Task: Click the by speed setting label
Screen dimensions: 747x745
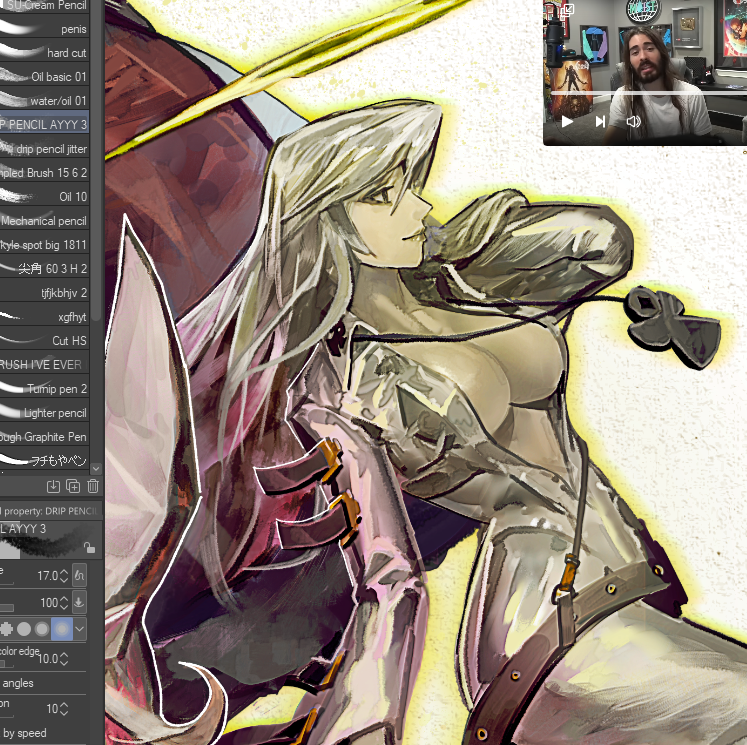Action: point(25,733)
